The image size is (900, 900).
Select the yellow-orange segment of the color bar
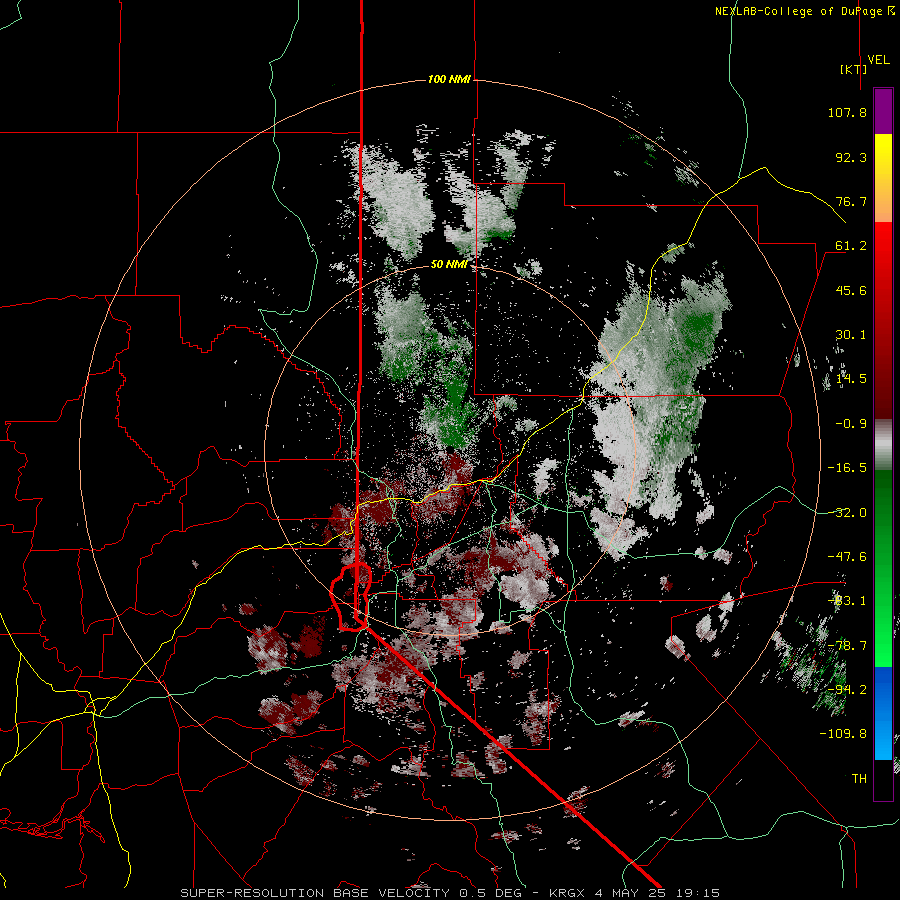tap(883, 178)
